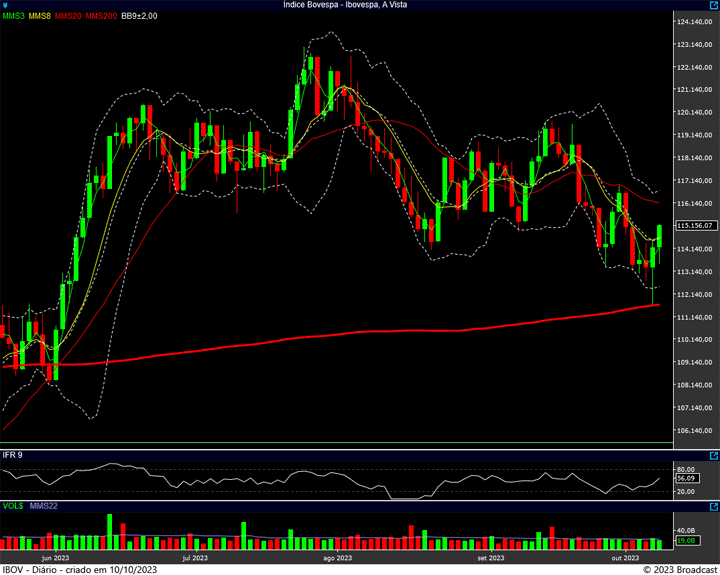Click the MMS22 volume average label
The width and height of the screenshot is (720, 575).
(x=44, y=506)
